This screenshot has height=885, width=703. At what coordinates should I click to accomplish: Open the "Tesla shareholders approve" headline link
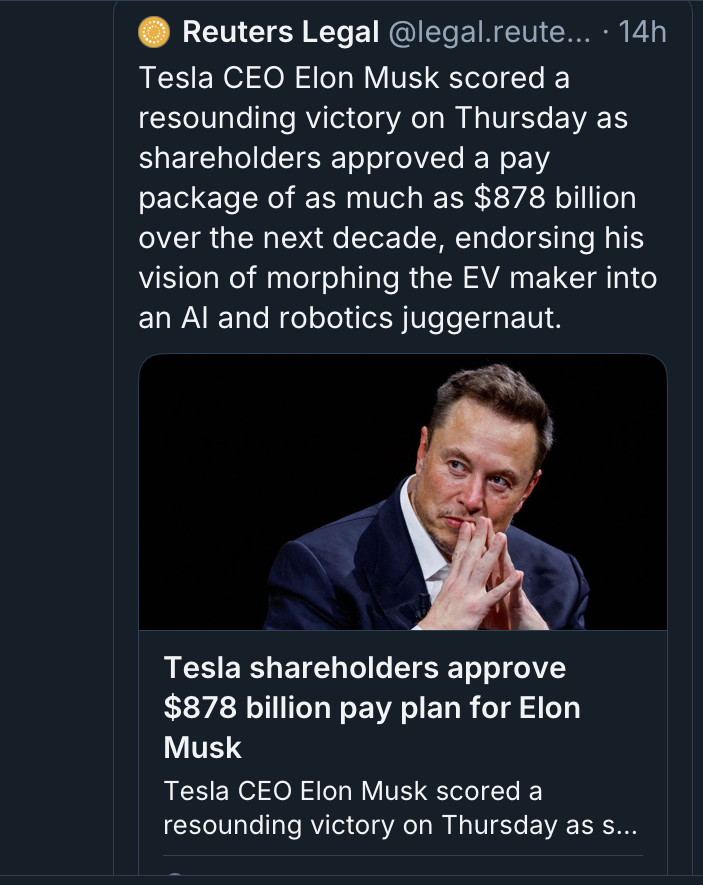coord(364,667)
